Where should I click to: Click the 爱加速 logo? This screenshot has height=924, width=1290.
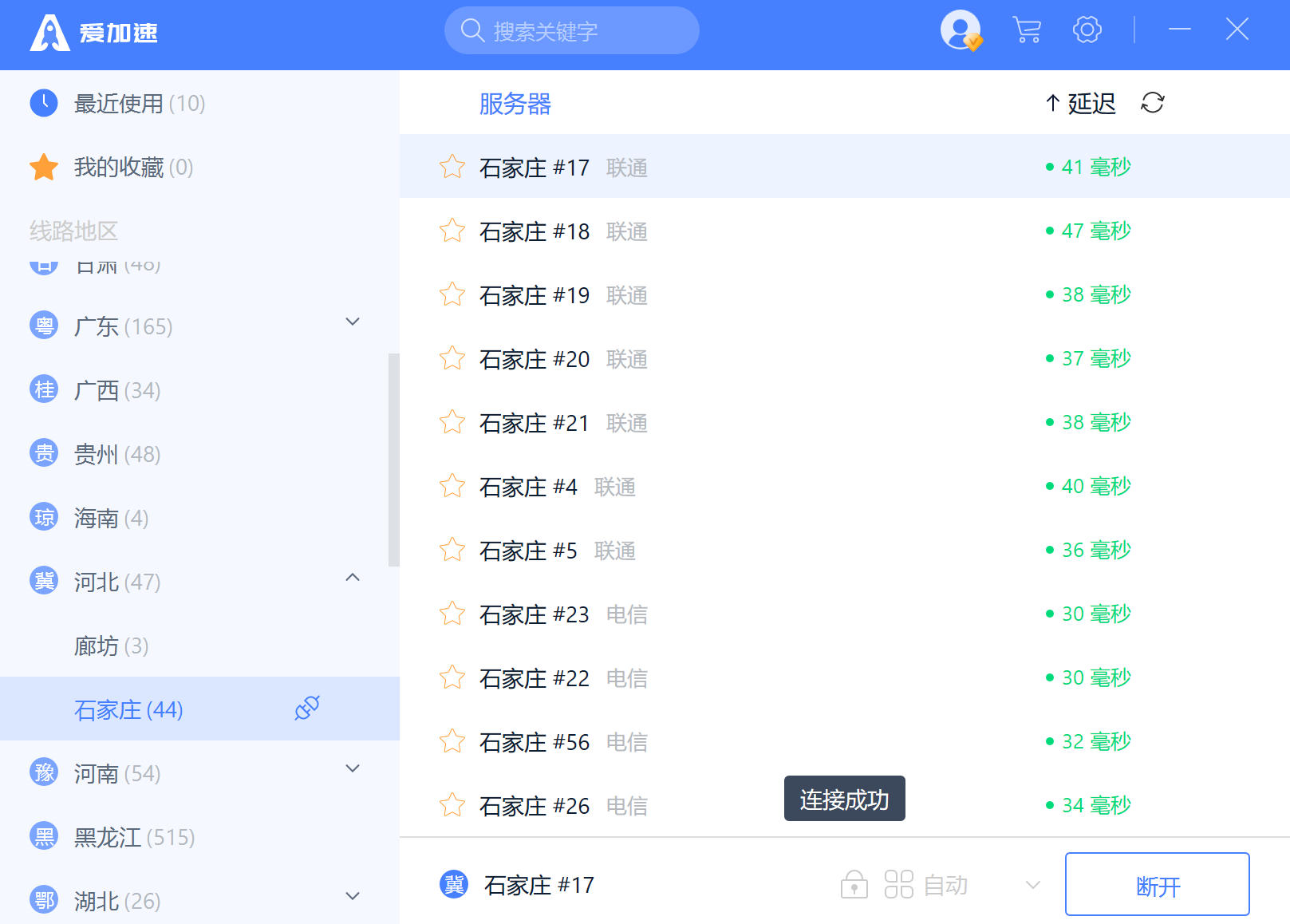pos(93,33)
